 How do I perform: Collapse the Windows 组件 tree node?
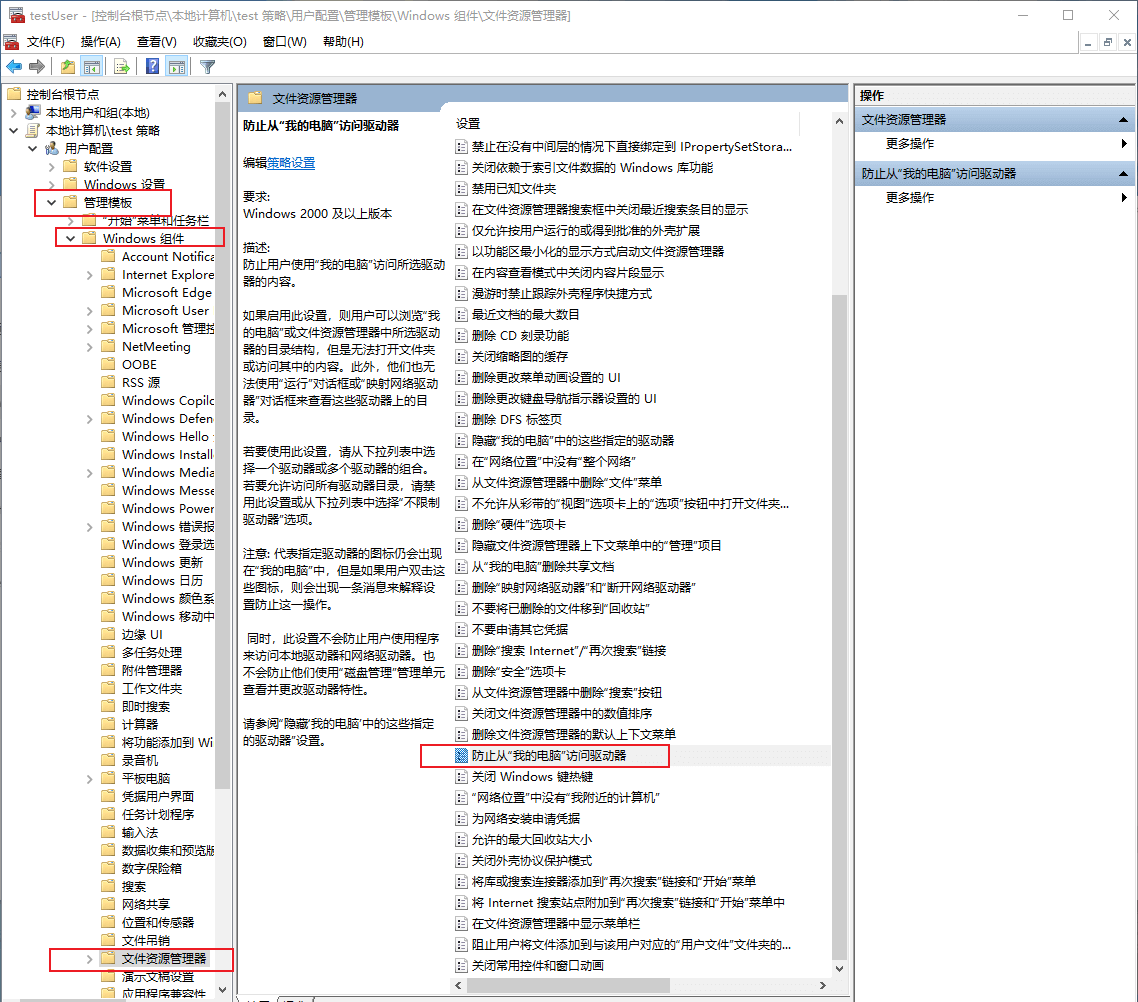point(71,239)
